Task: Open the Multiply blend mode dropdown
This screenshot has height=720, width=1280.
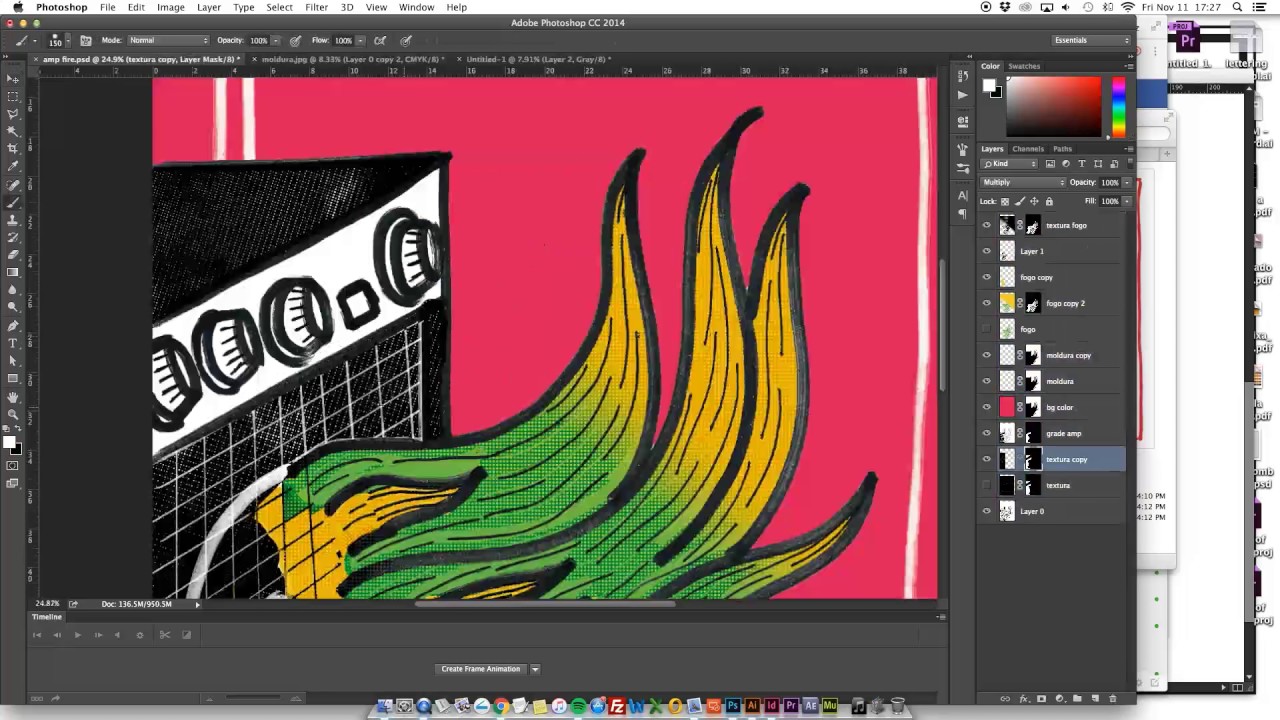Action: tap(1023, 182)
